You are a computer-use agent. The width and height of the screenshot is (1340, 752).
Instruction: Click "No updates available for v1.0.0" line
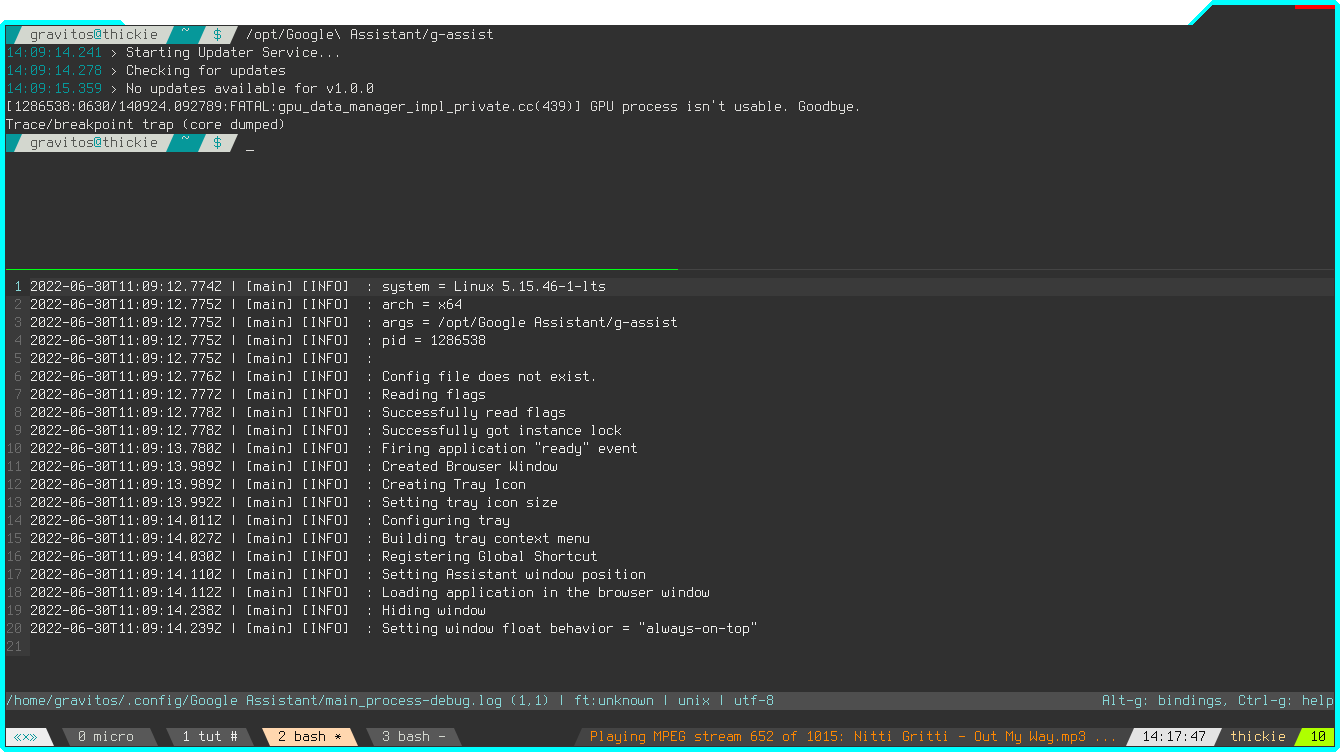[x=250, y=89]
